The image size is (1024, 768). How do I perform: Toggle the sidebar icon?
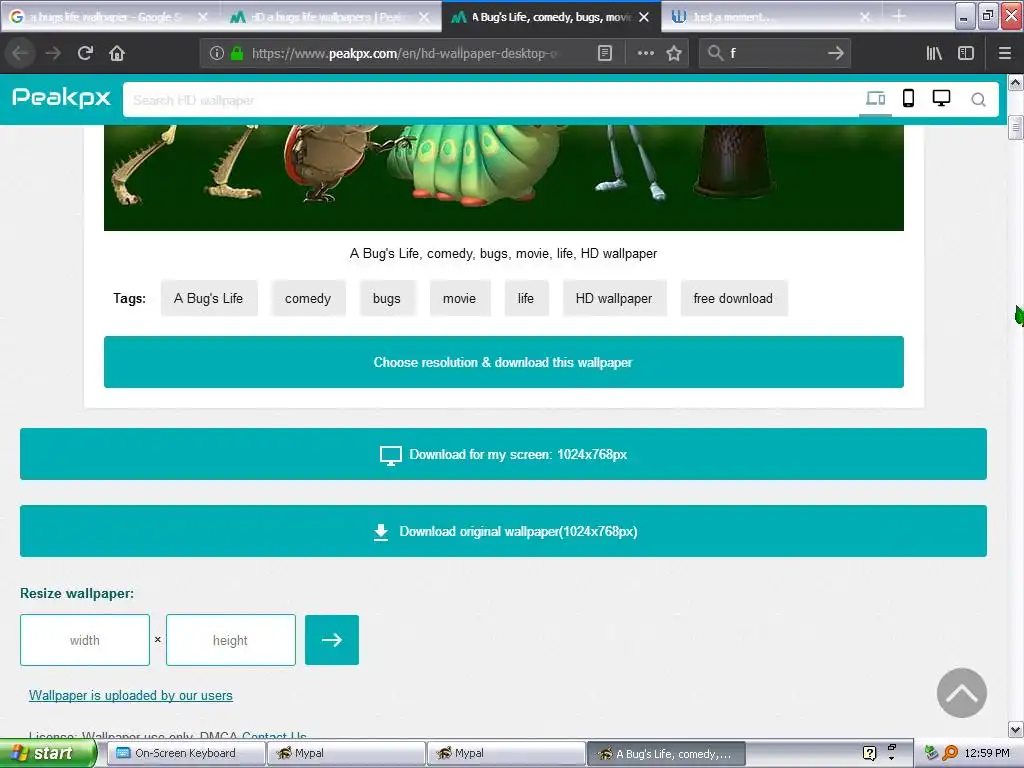[966, 53]
